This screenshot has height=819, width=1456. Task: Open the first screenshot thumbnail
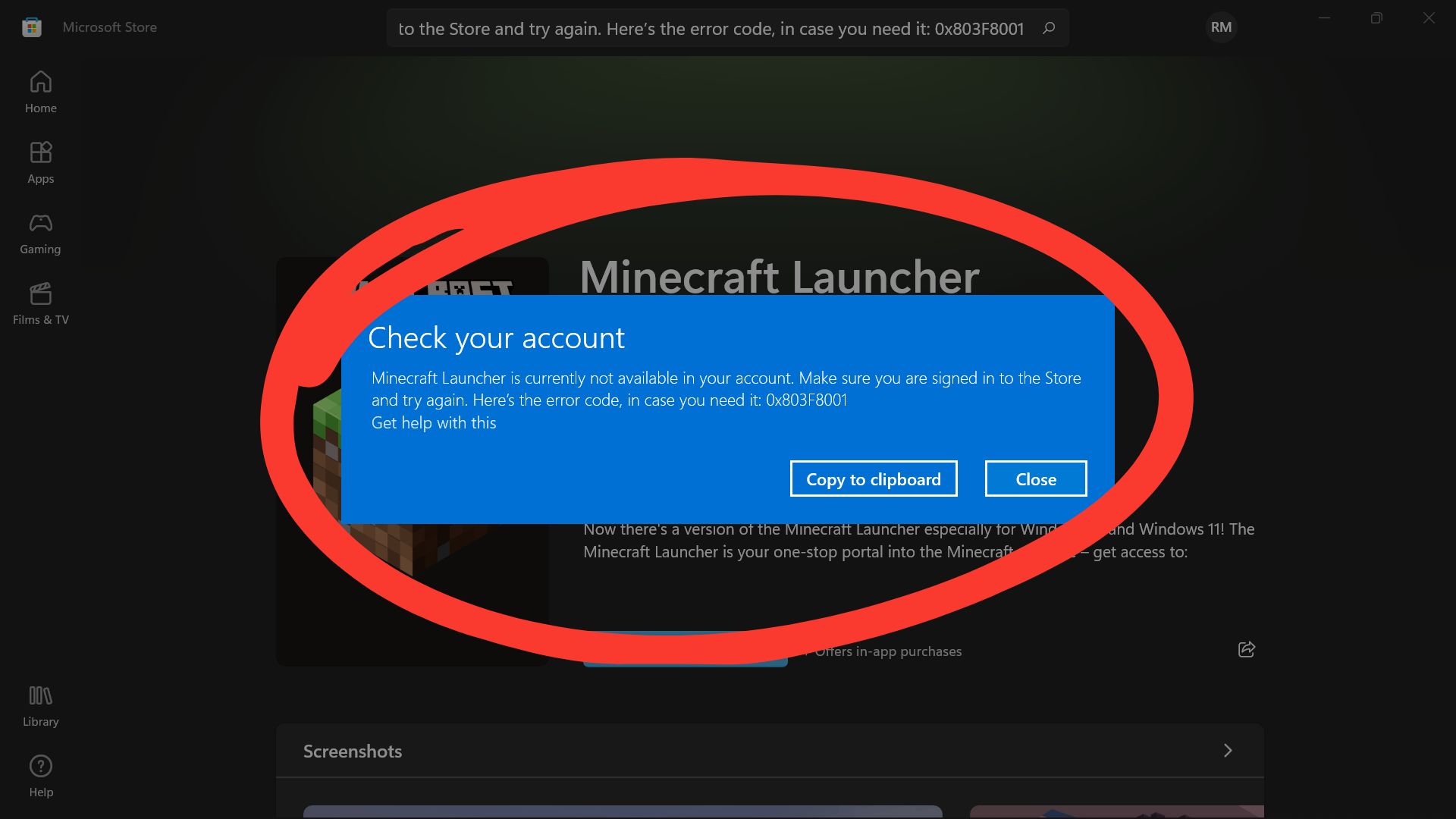point(623,812)
